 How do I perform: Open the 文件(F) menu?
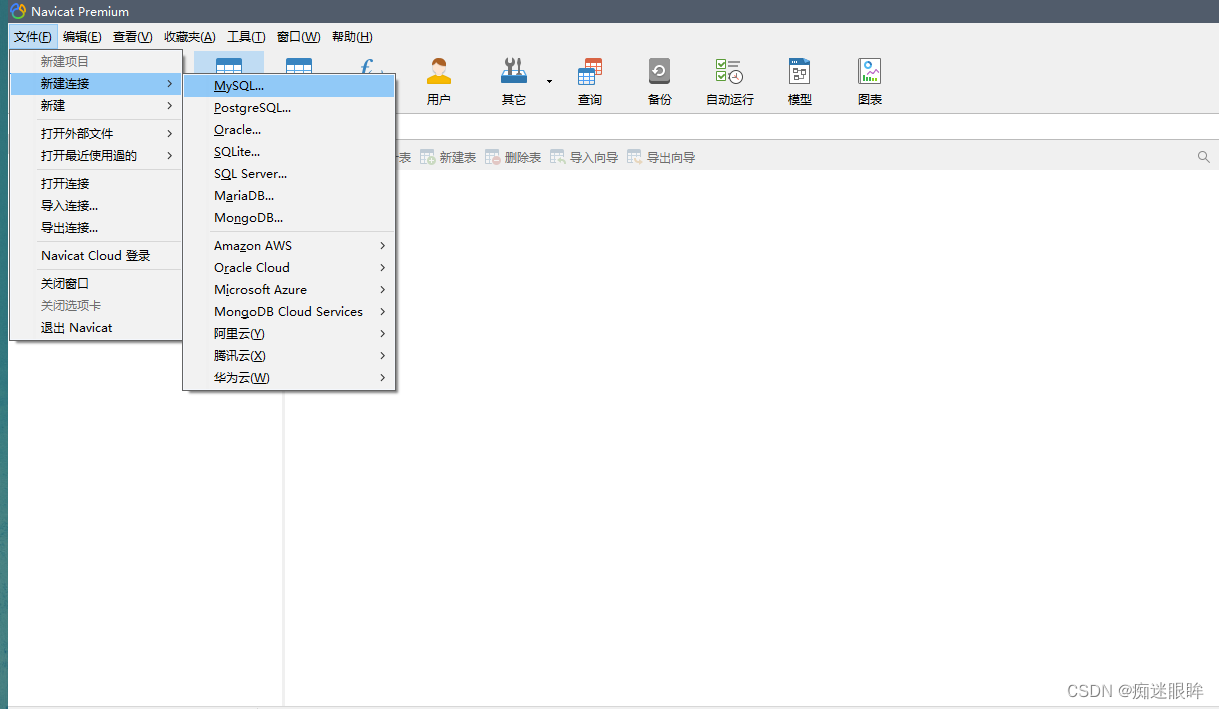pos(33,37)
